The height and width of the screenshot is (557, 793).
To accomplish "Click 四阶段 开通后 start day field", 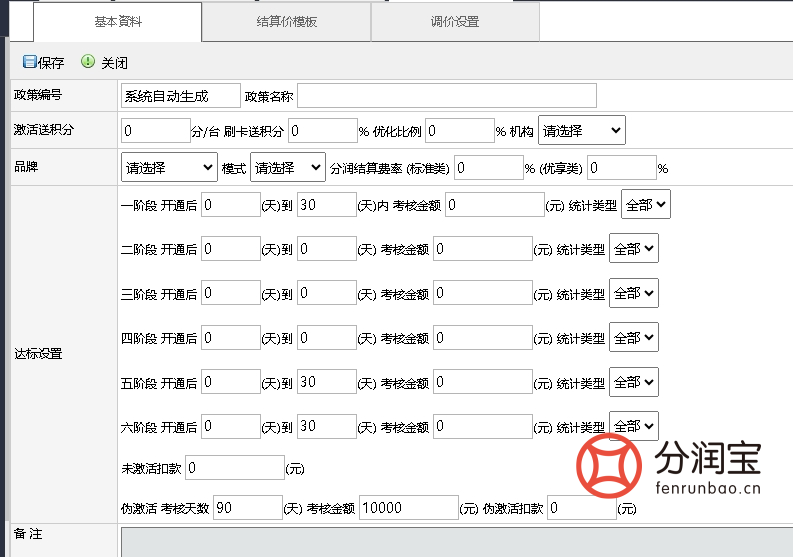I will [x=231, y=337].
